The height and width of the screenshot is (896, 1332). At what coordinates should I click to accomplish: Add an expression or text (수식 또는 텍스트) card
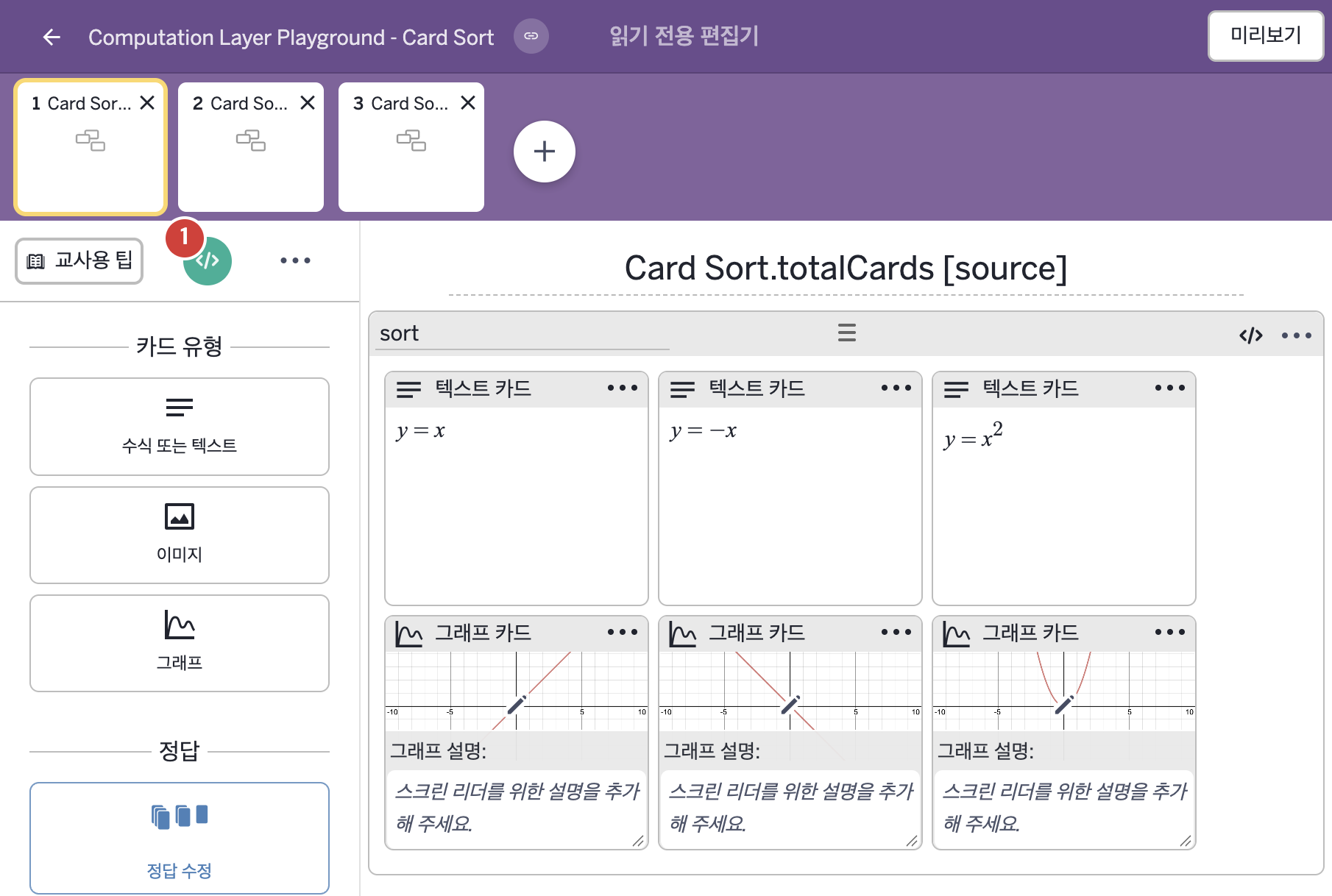(180, 427)
